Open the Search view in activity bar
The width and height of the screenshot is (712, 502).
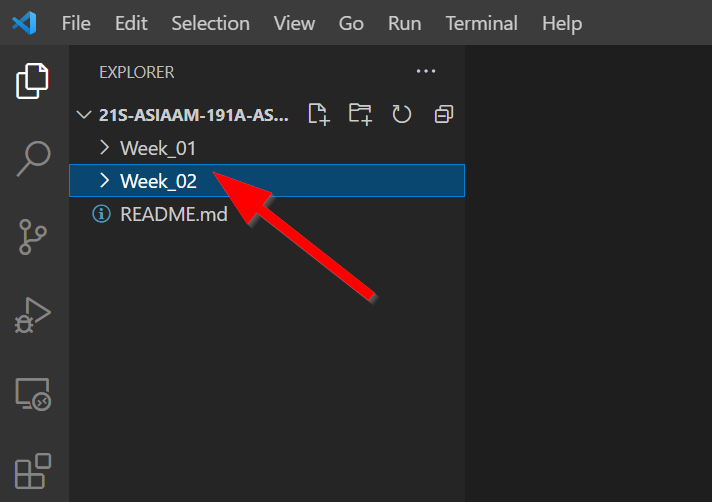[x=33, y=158]
